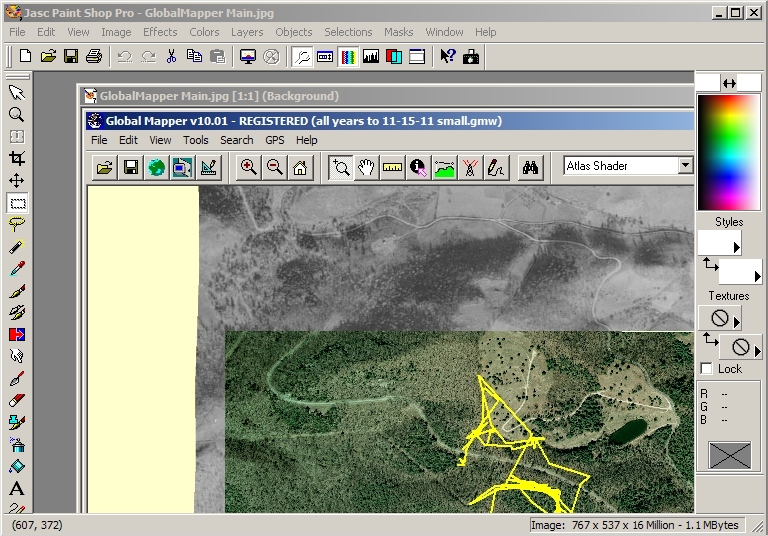Open the Atlas Shader dropdown arrow
Screen dimensions: 768x536
(686, 166)
